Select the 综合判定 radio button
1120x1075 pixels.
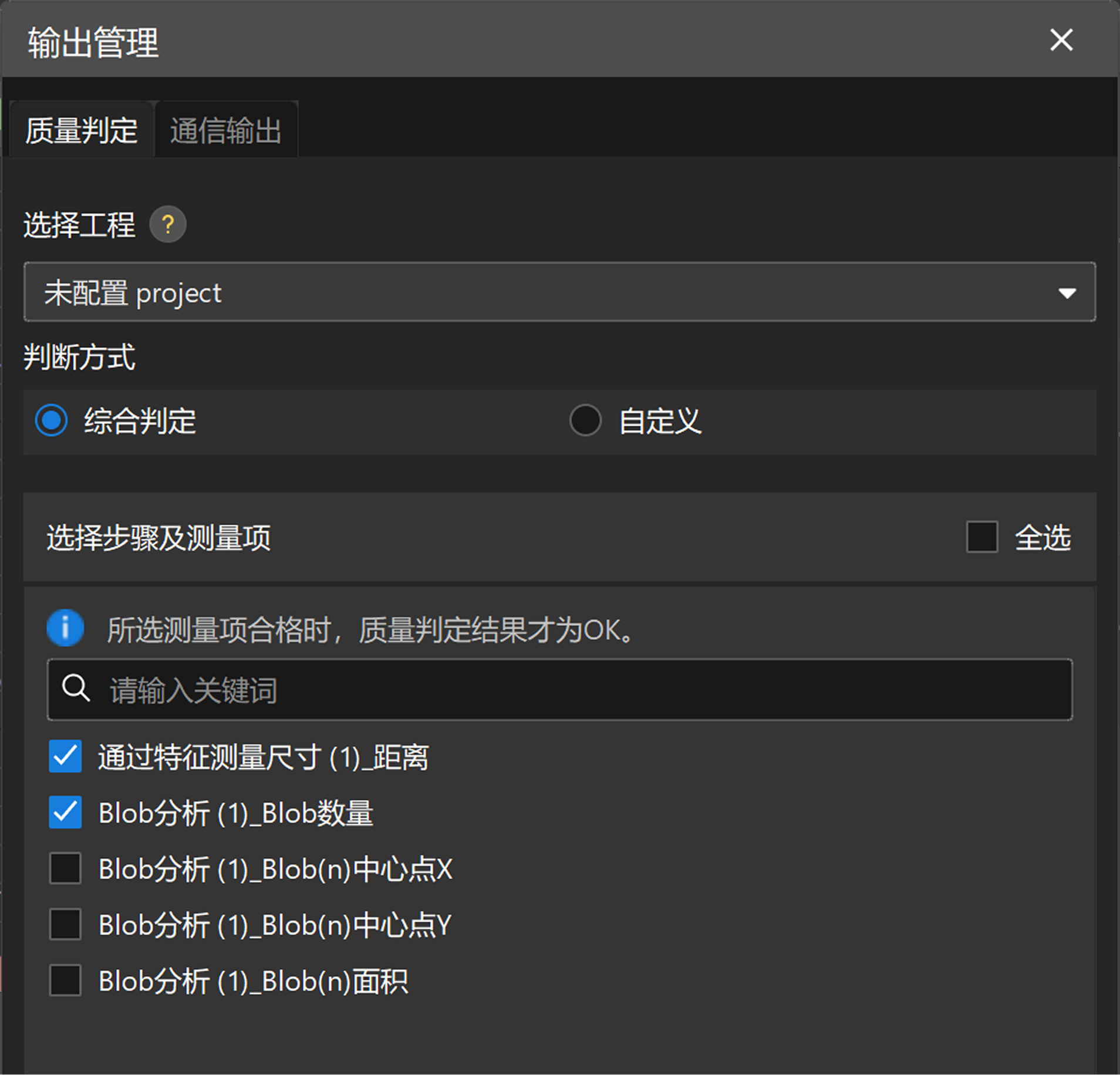(x=52, y=420)
